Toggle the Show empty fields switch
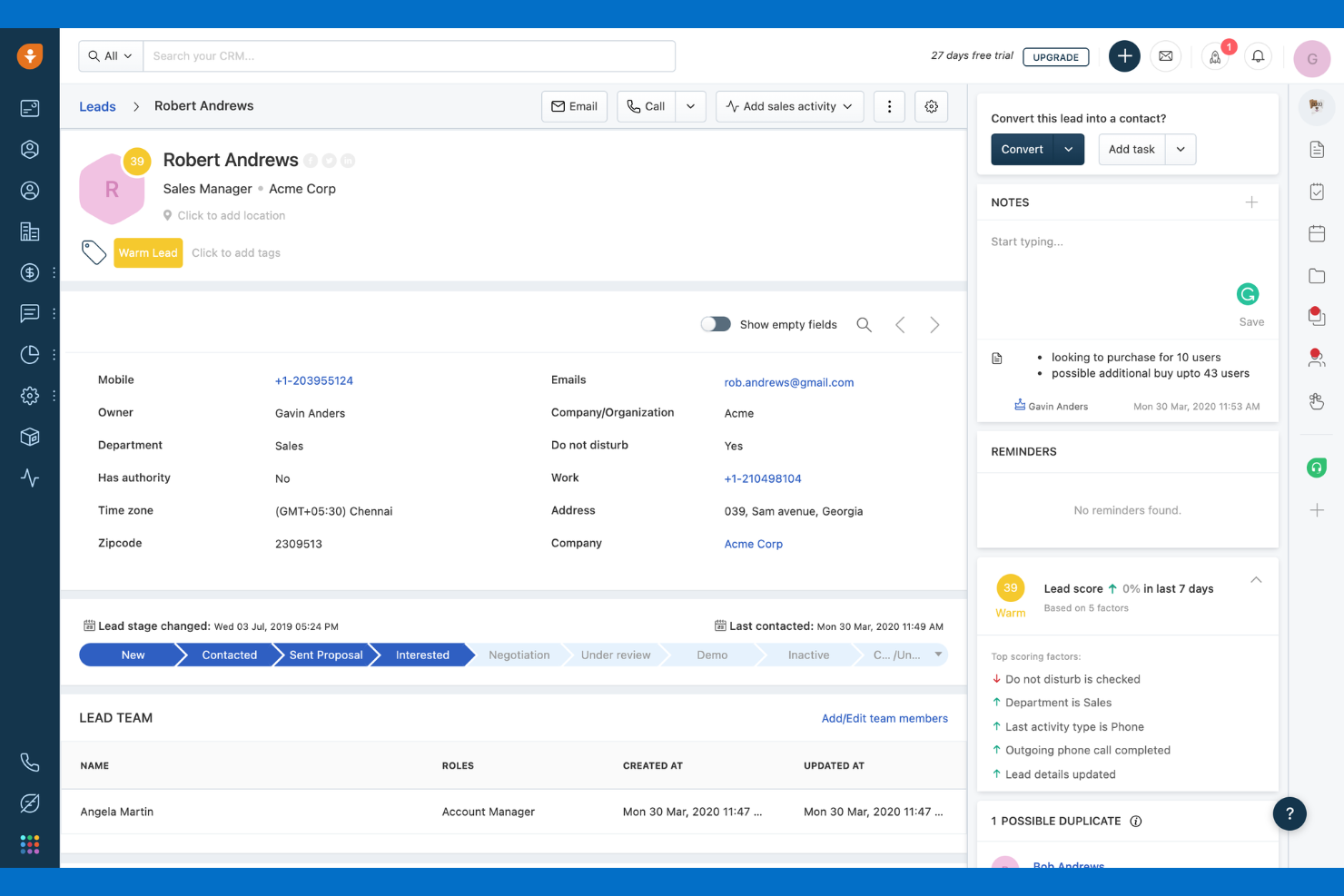1344x896 pixels. coord(716,323)
